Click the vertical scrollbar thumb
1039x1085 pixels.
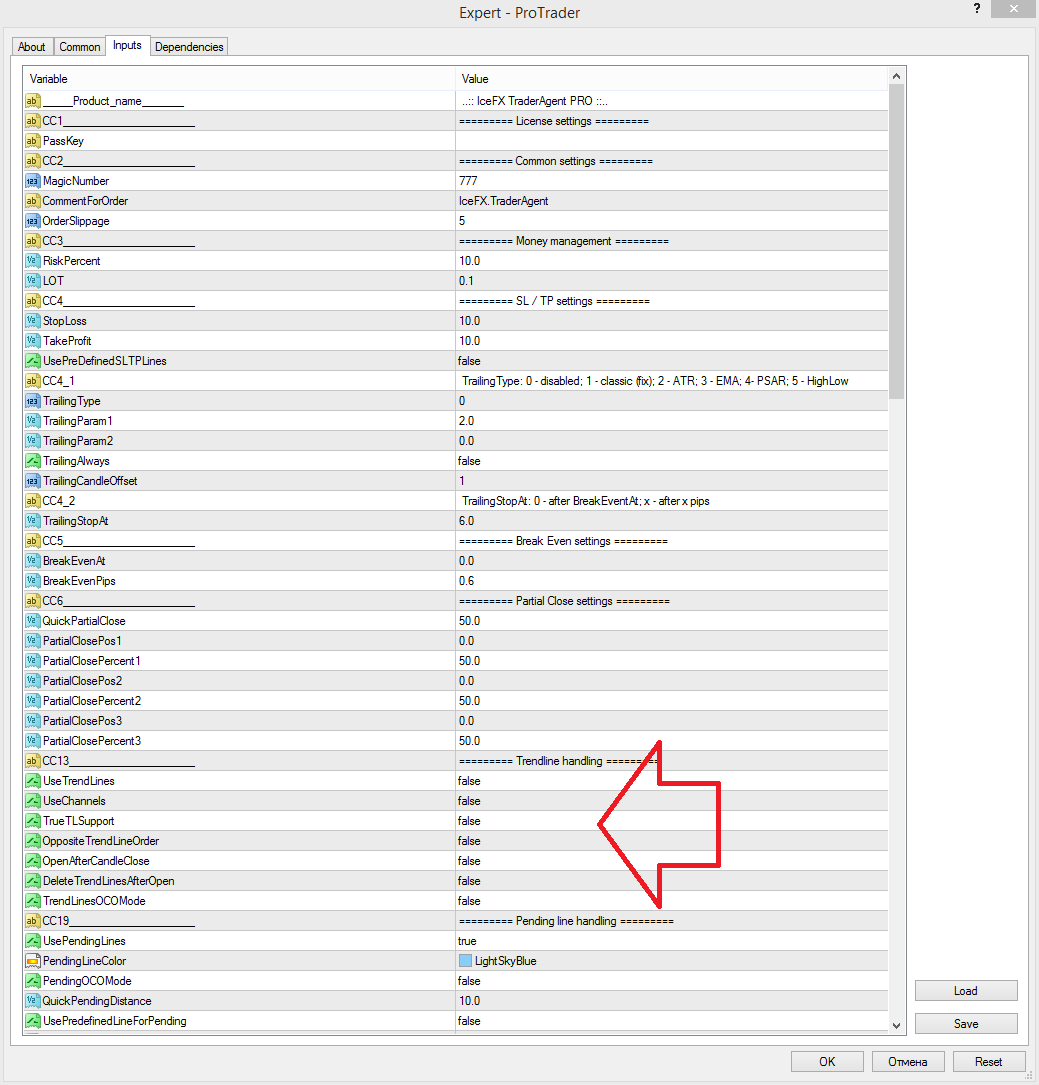(897, 241)
